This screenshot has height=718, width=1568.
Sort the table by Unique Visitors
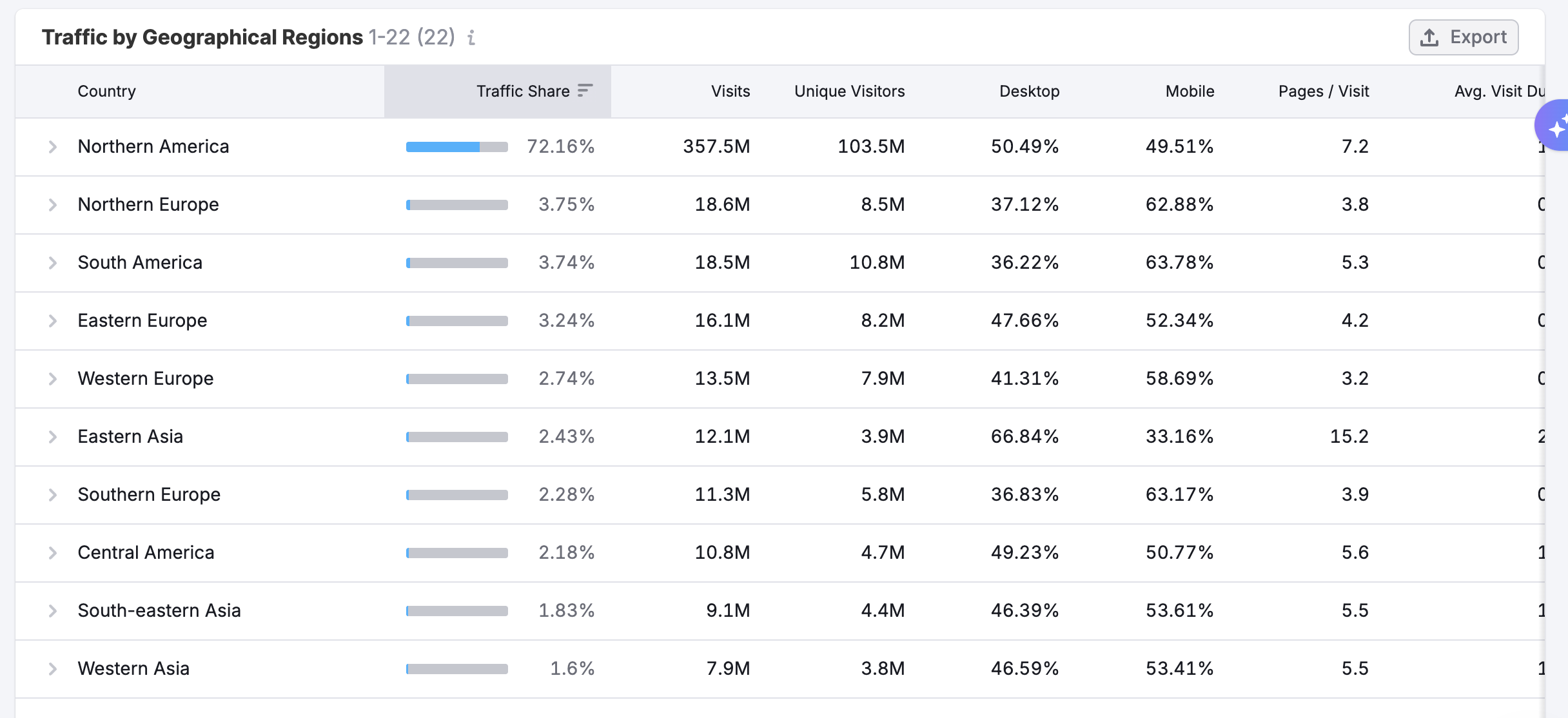pos(848,91)
